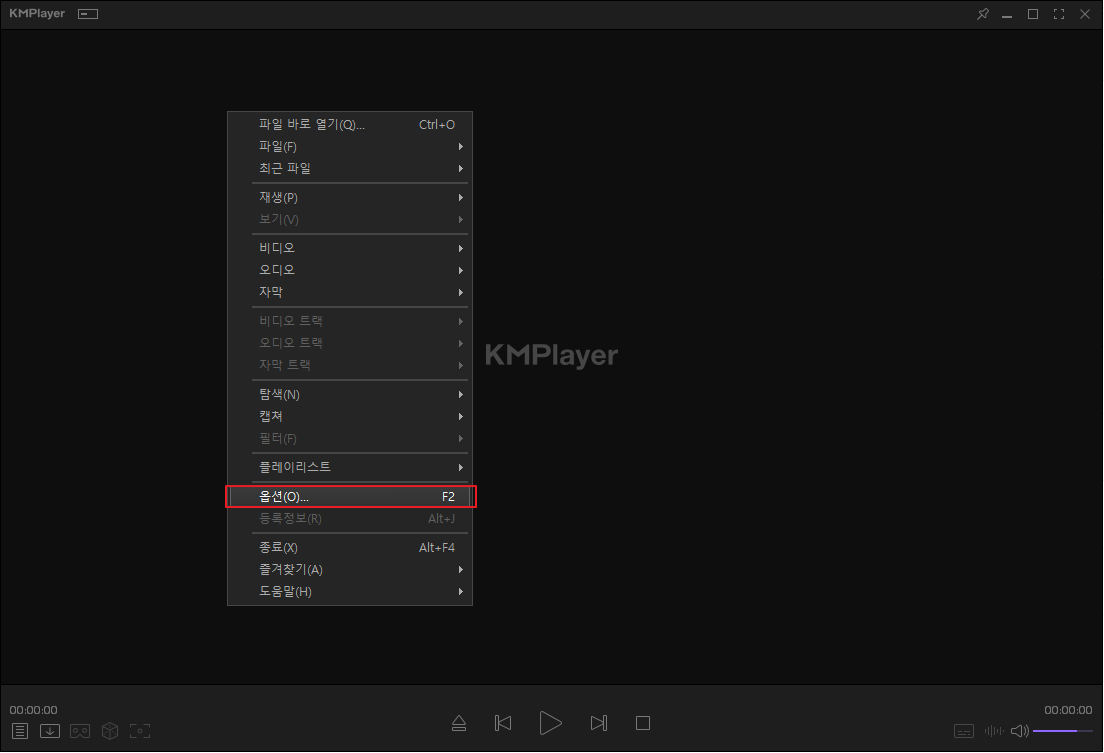Screen dimensions: 1104x753
Task: Open 옵션(O)... settings entry
Action: point(350,497)
